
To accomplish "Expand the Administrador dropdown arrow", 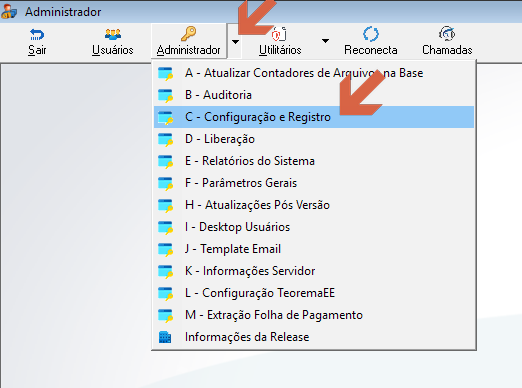I will point(235,42).
